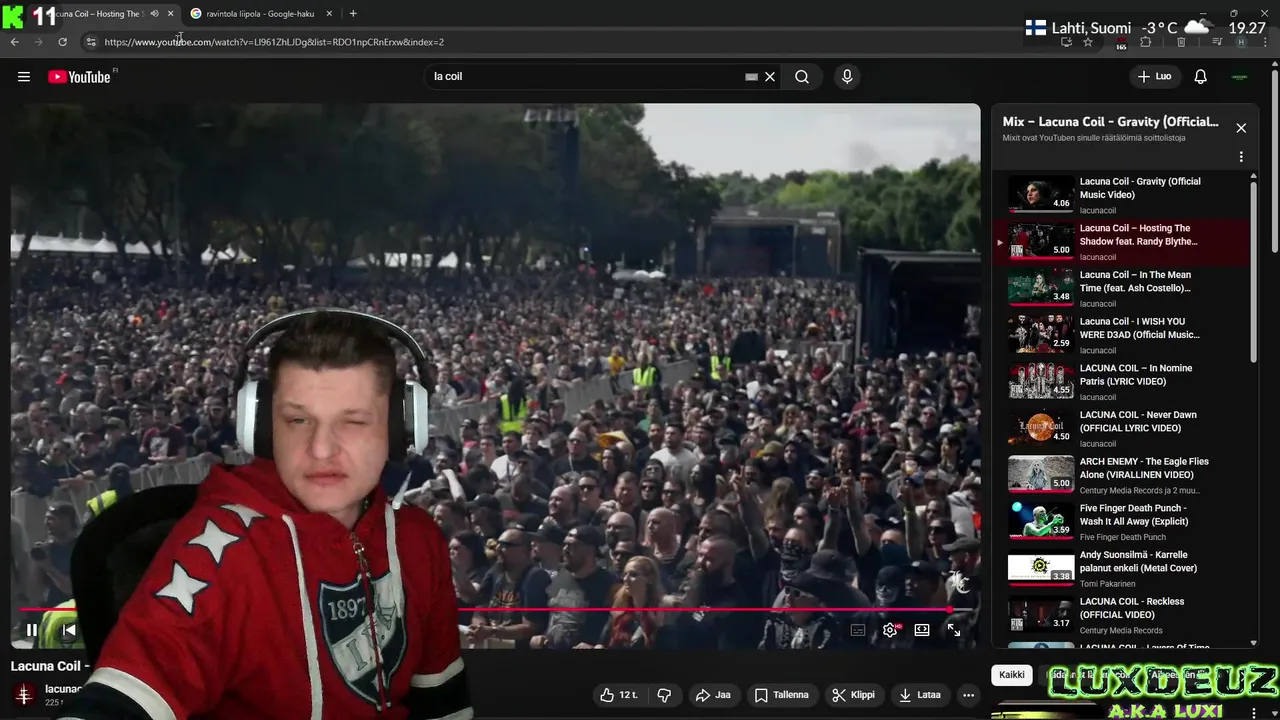The image size is (1280, 720).
Task: Open the channel avatar below the video
Action: (24, 695)
